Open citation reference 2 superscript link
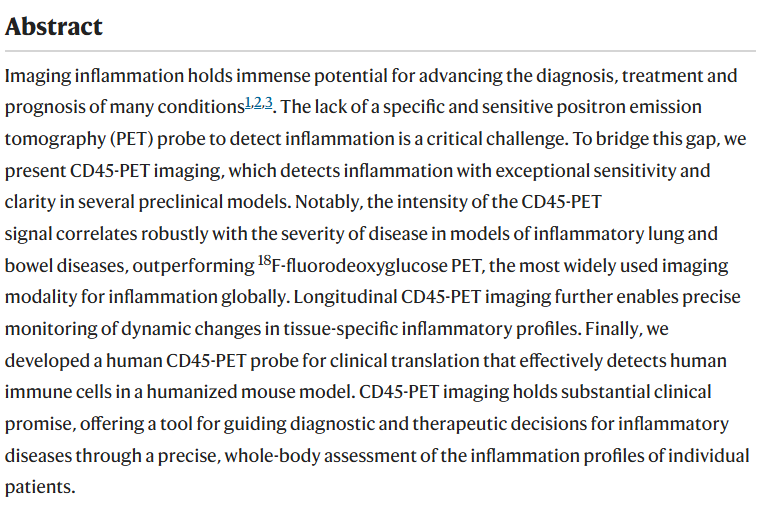Viewport: 763px width, 505px height. (x=258, y=103)
